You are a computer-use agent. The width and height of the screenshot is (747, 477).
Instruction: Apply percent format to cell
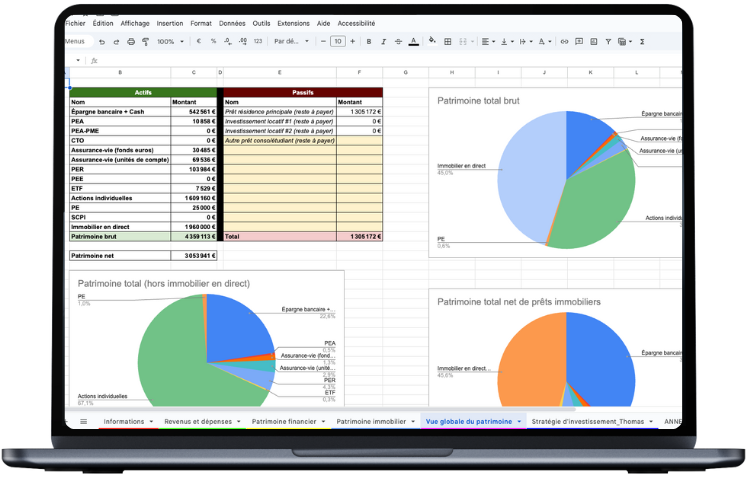(x=213, y=41)
